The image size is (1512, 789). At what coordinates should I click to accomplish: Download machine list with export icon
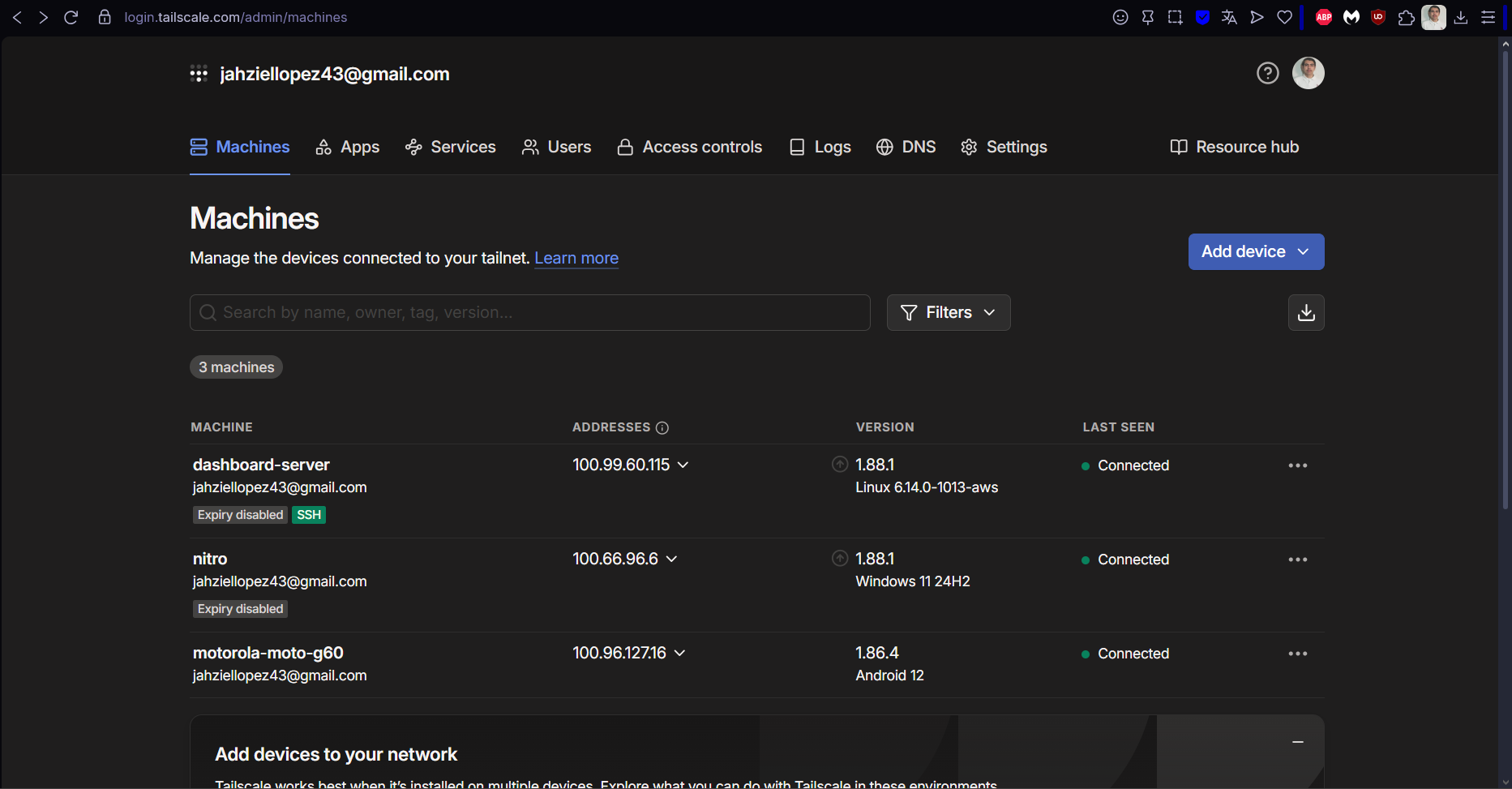[x=1306, y=312]
